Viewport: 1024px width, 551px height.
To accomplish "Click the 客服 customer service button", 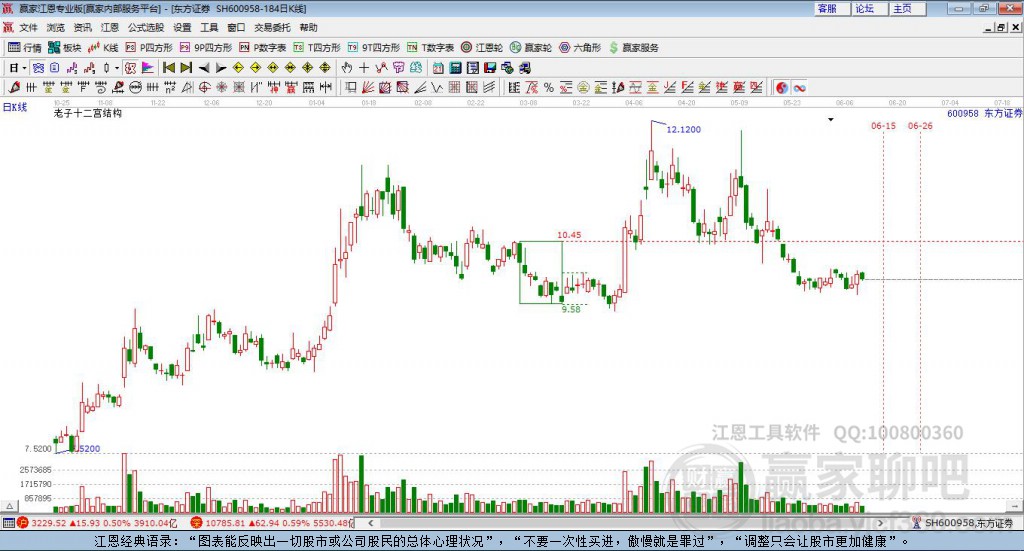I will pyautogui.click(x=831, y=8).
